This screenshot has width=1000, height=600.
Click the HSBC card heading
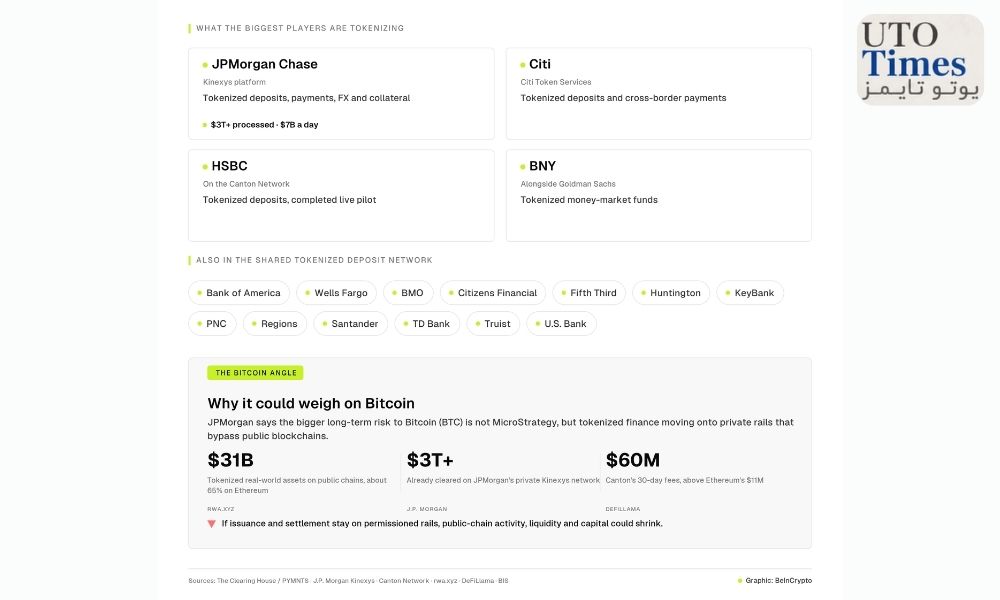(229, 166)
